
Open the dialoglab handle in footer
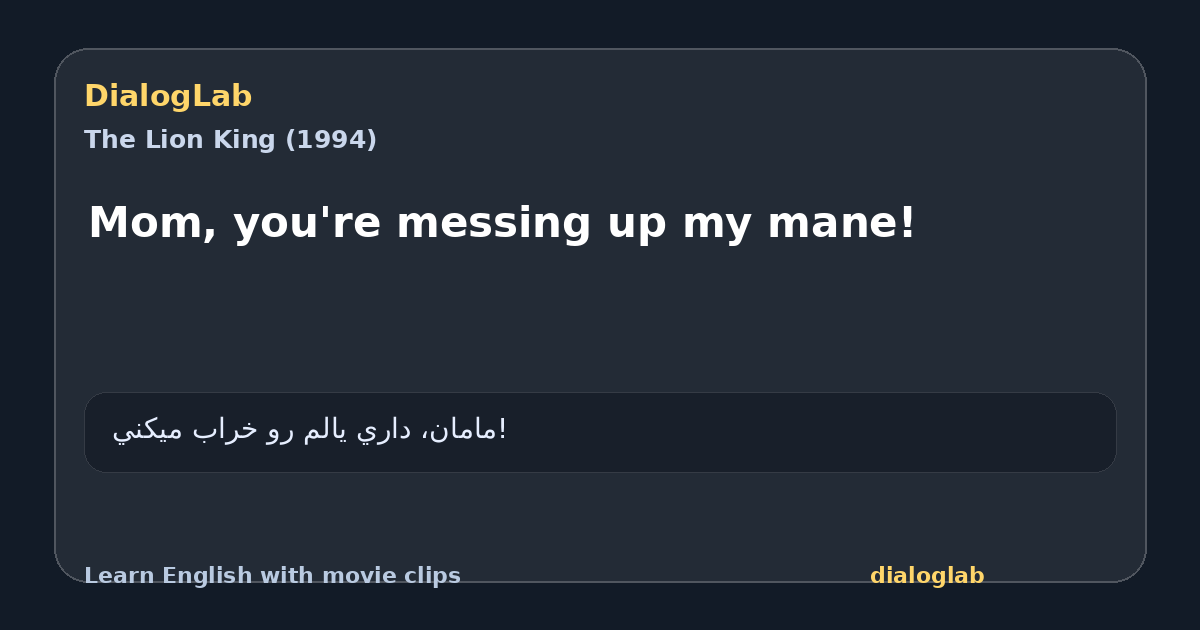(x=927, y=576)
